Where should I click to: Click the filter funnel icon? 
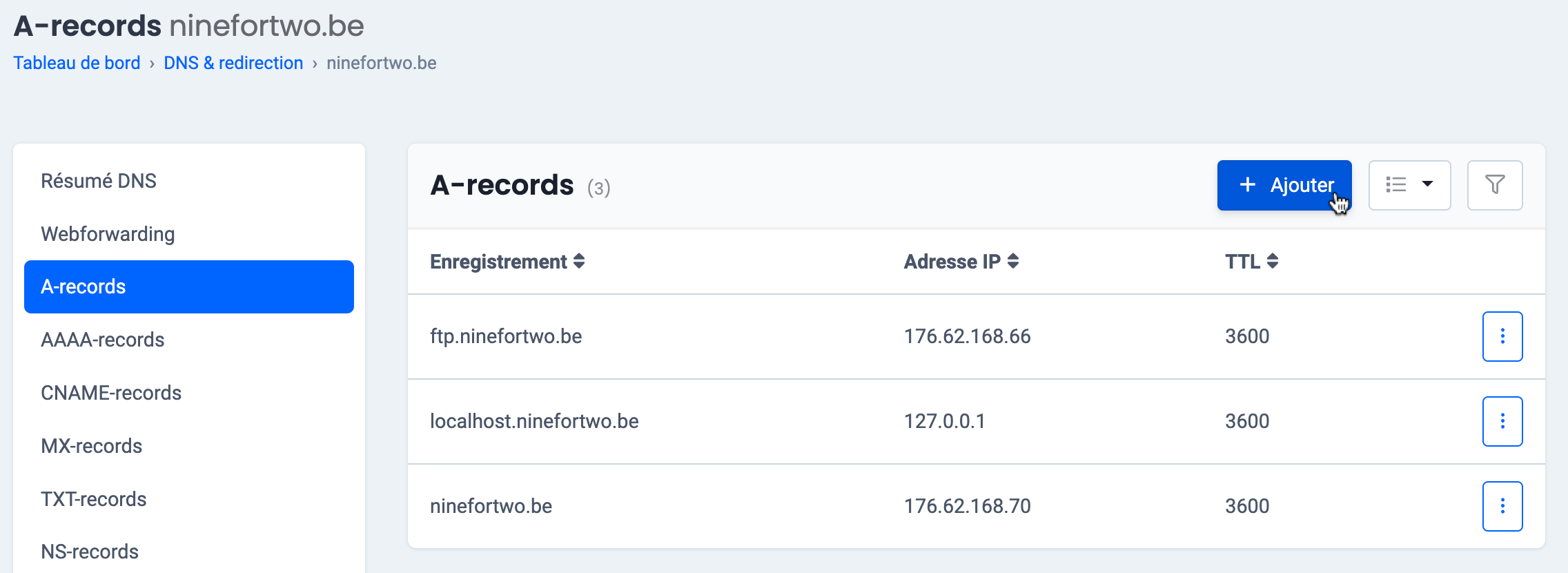click(x=1495, y=185)
